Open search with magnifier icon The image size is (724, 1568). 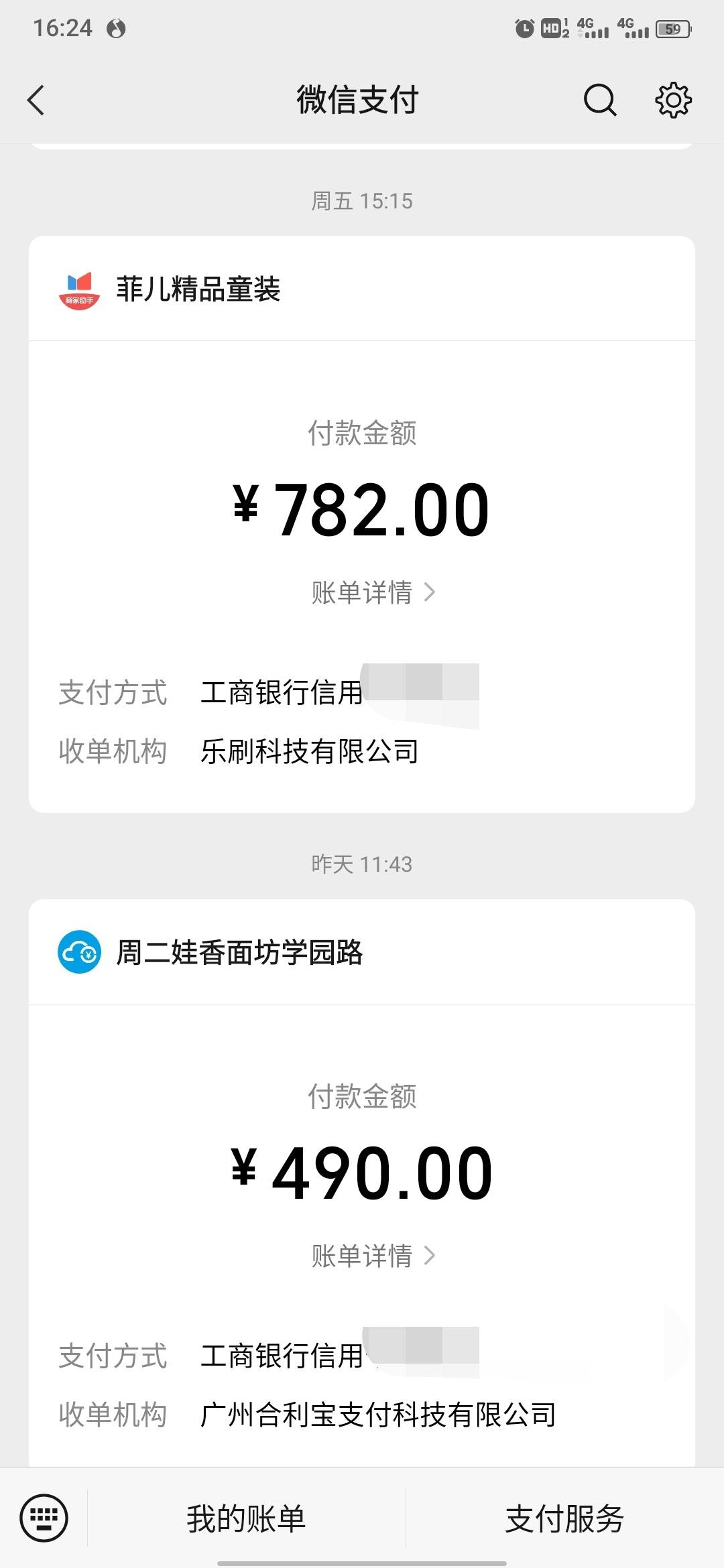point(600,101)
